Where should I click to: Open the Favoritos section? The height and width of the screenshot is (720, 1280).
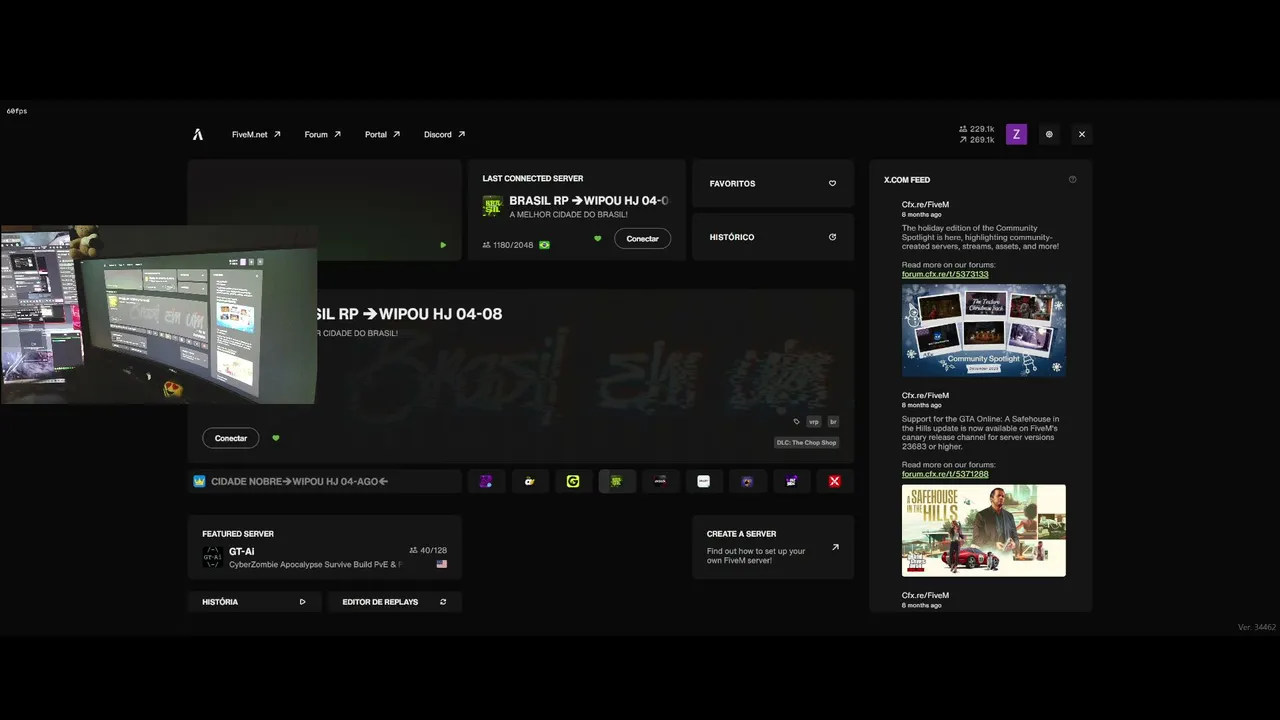click(773, 184)
